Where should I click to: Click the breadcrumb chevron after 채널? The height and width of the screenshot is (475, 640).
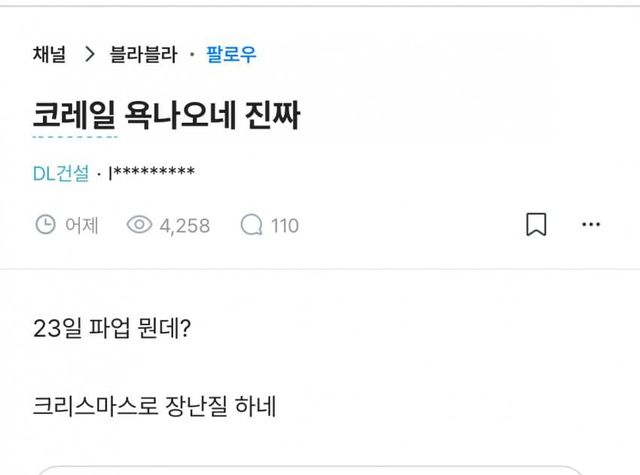(x=89, y=55)
